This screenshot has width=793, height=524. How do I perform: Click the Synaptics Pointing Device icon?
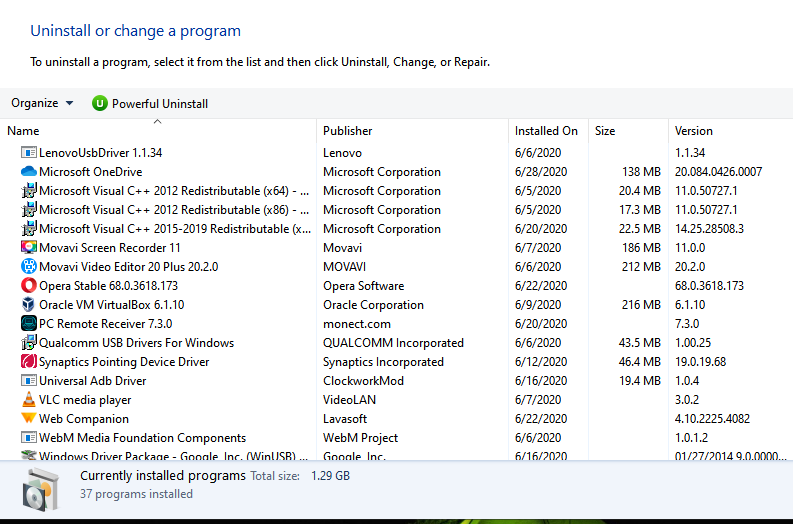click(29, 362)
